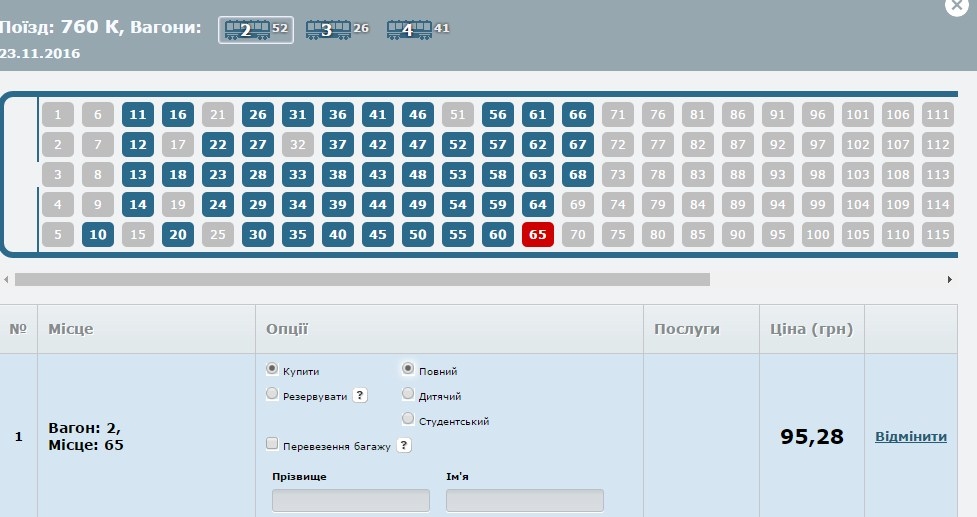Image resolution: width=977 pixels, height=517 pixels.
Task: Click help icon beside Перевезення багажу
Action: [404, 445]
